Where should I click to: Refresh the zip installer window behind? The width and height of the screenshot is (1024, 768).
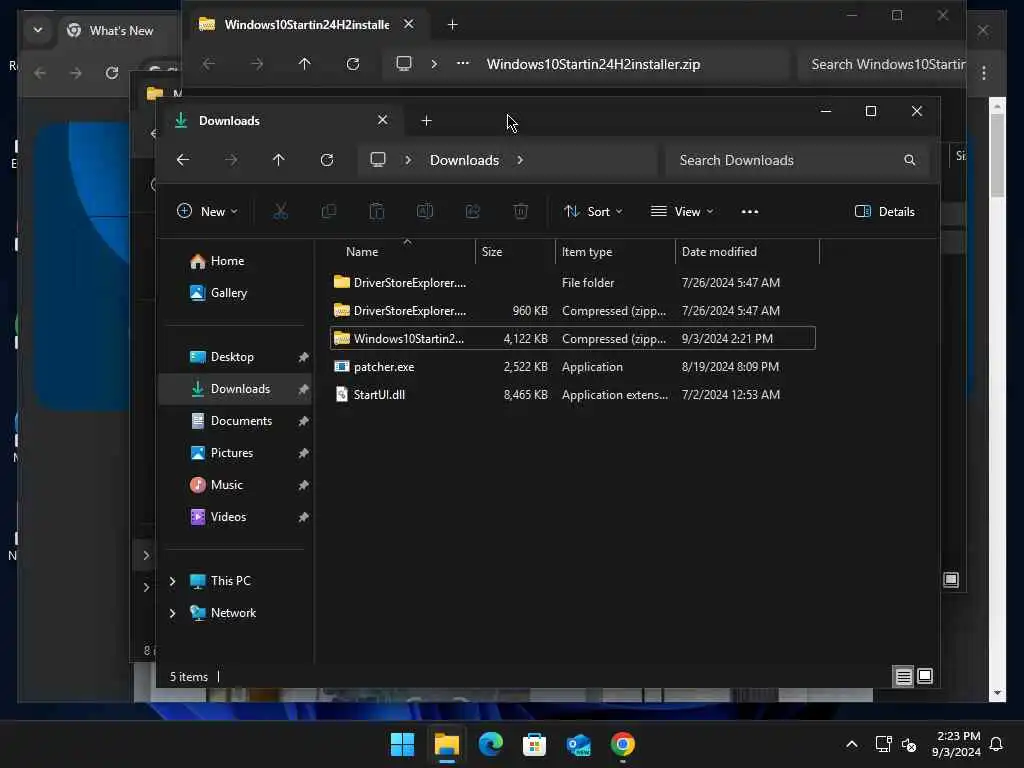click(x=353, y=64)
